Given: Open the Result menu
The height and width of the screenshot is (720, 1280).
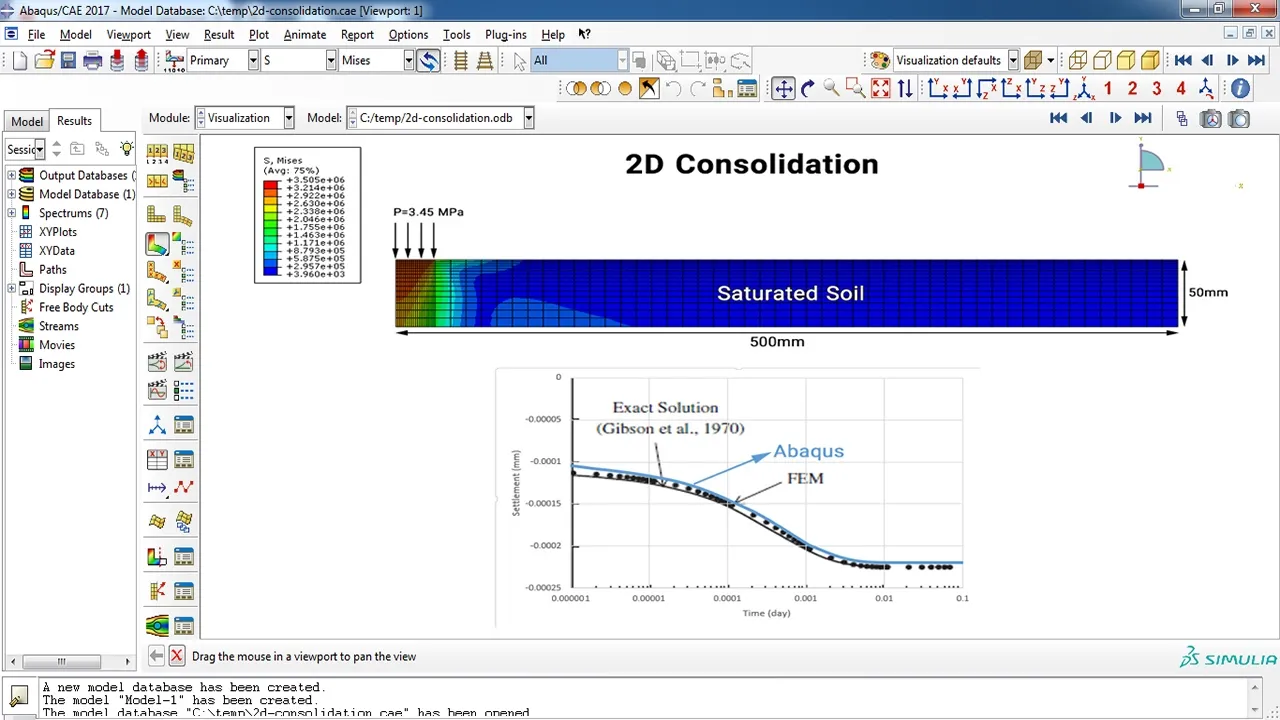Looking at the screenshot, I should coord(219,34).
